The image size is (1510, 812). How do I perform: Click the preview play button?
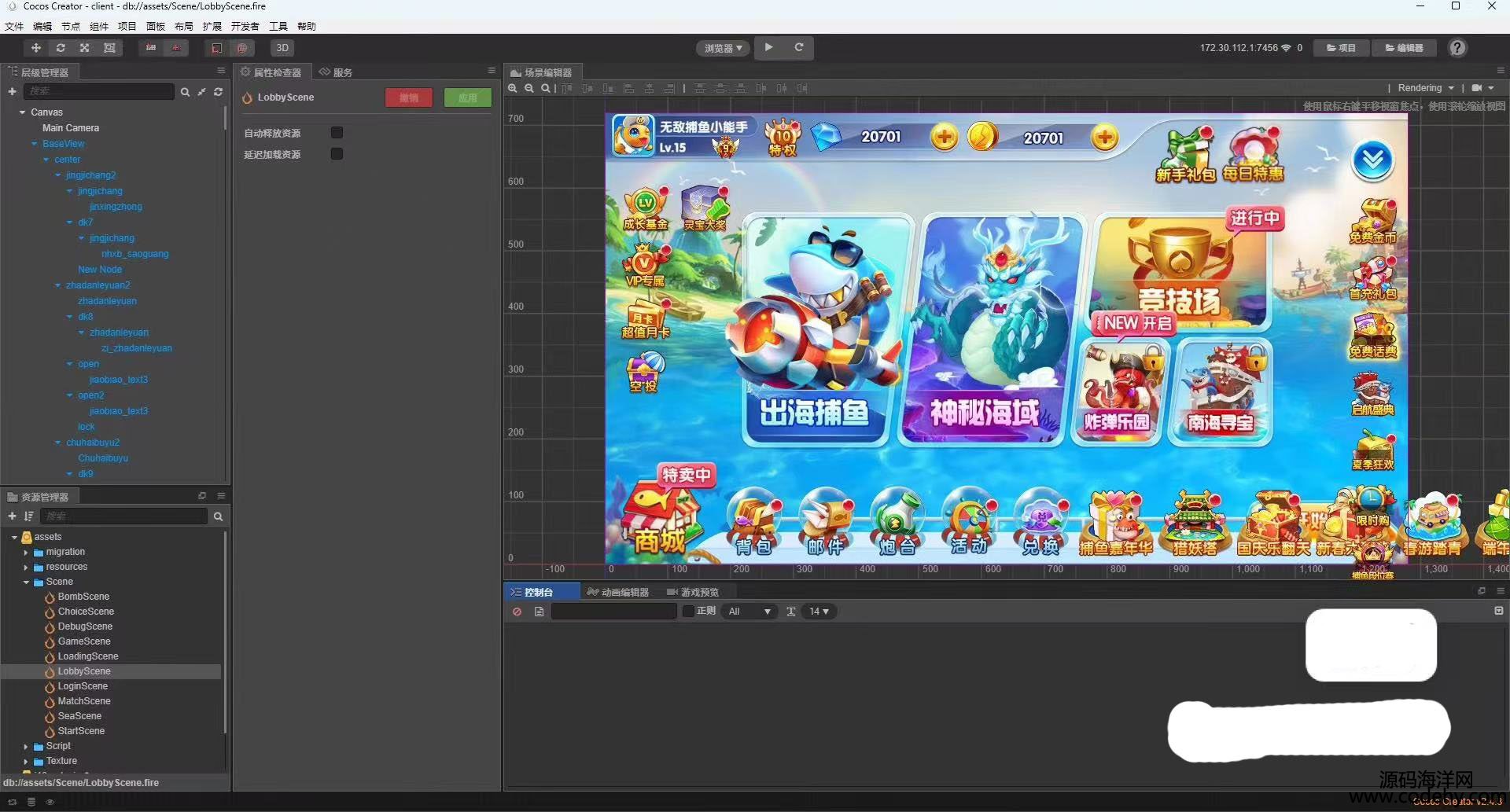768,47
